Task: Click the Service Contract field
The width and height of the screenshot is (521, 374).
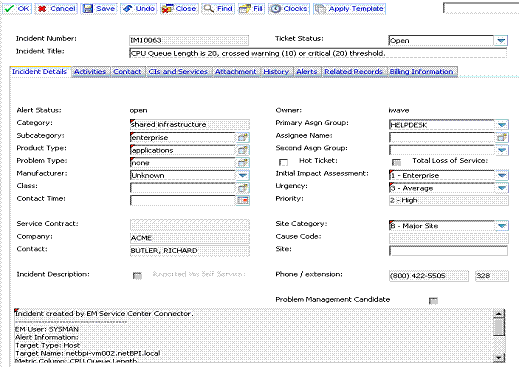Action: (x=189, y=225)
